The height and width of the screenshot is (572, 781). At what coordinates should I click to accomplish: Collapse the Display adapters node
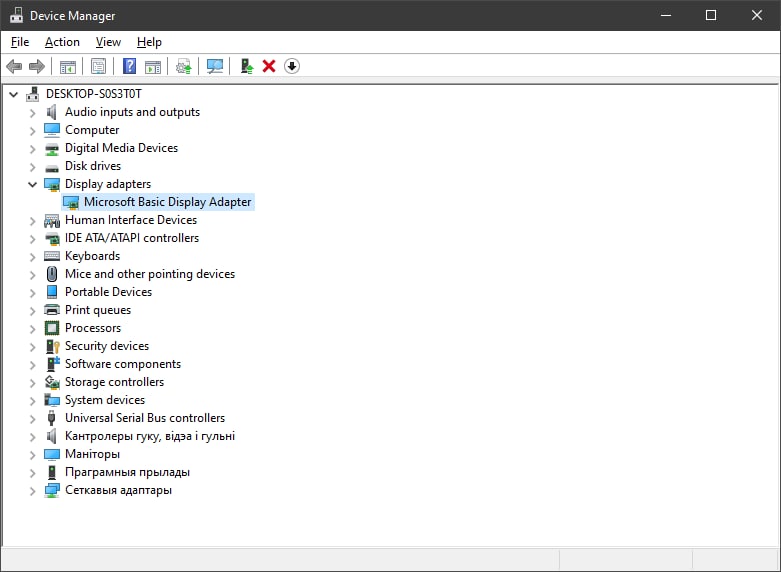pos(32,184)
